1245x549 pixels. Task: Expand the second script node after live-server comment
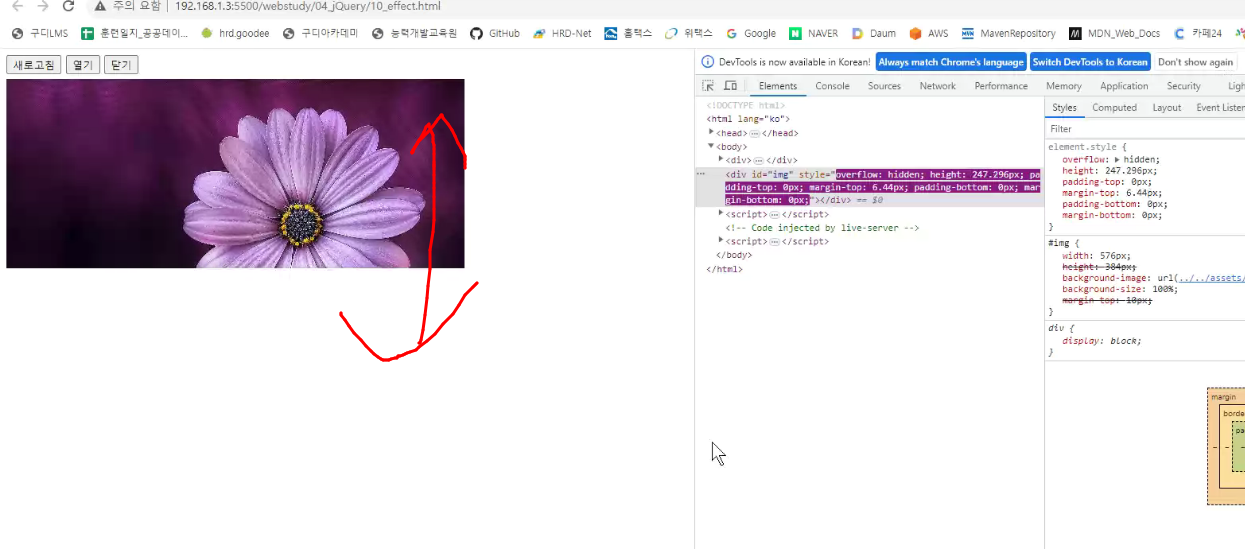(721, 241)
